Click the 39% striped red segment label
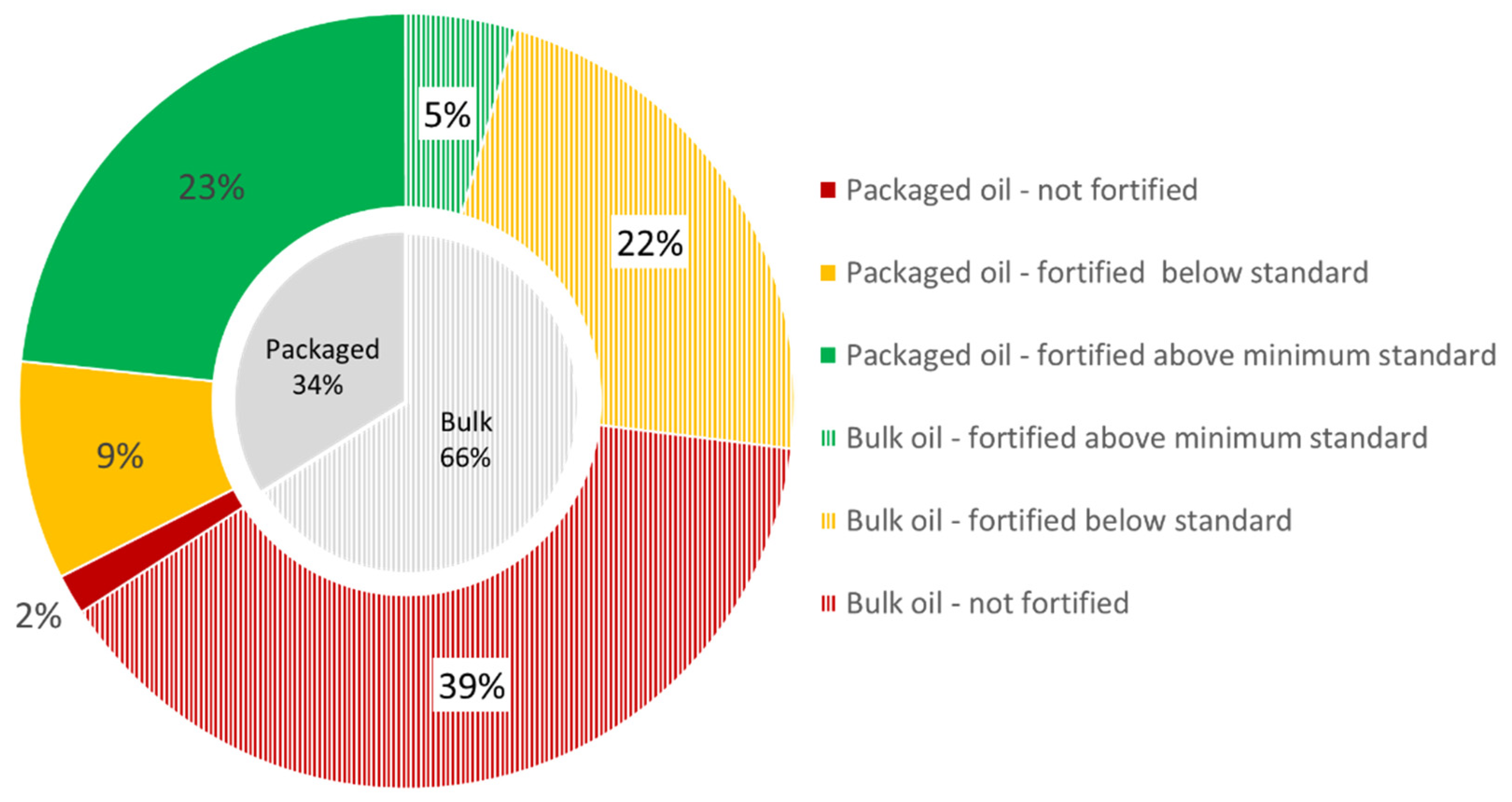This screenshot has height=802, width=1512. [x=471, y=685]
